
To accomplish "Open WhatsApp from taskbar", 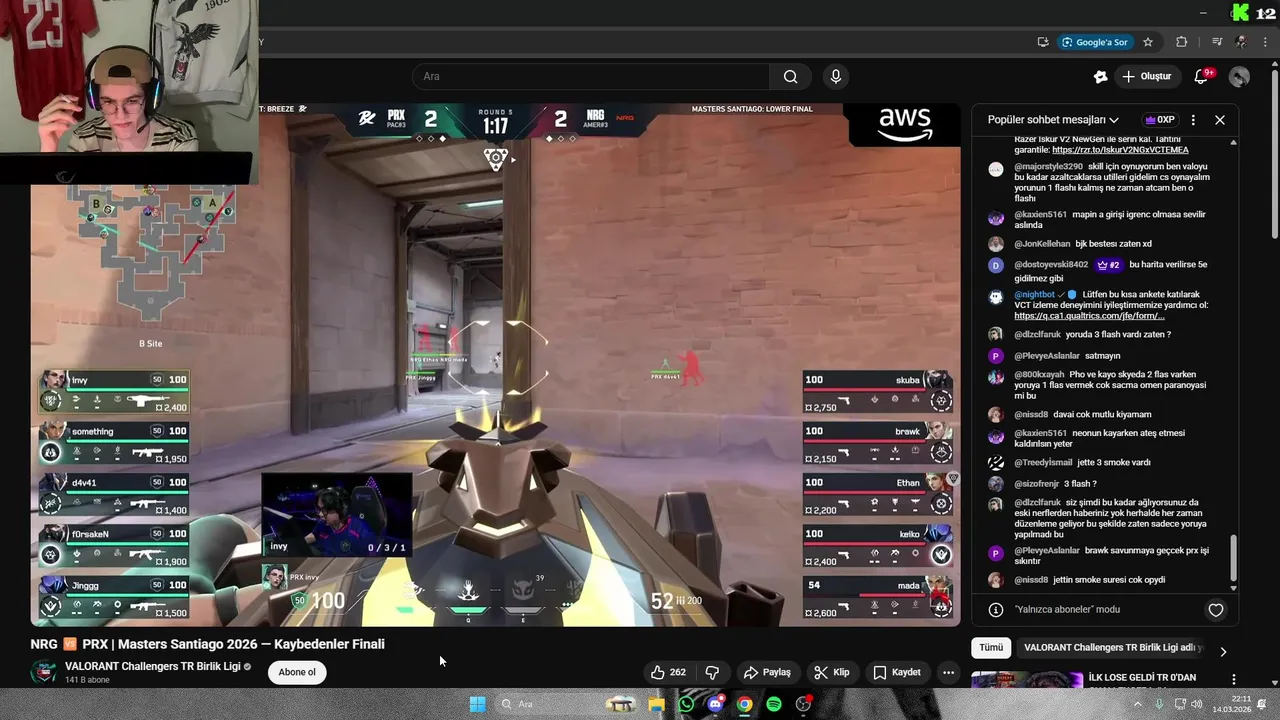I will (x=686, y=704).
